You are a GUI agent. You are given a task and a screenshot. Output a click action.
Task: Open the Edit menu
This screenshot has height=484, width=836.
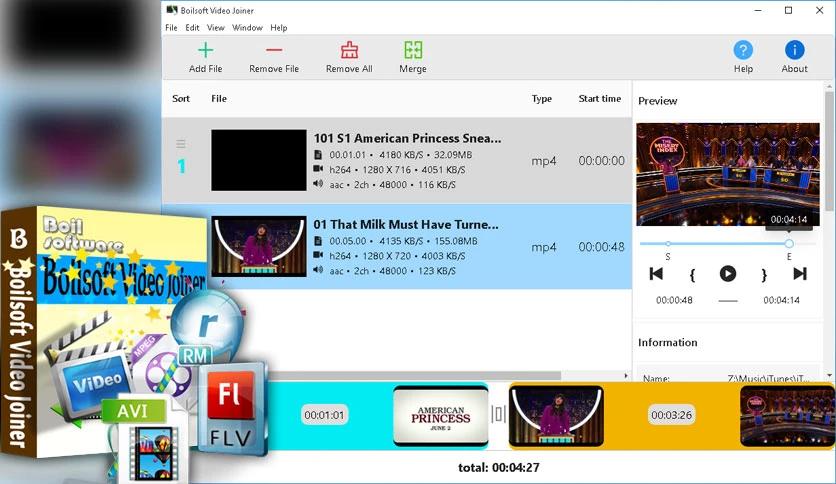click(x=192, y=28)
